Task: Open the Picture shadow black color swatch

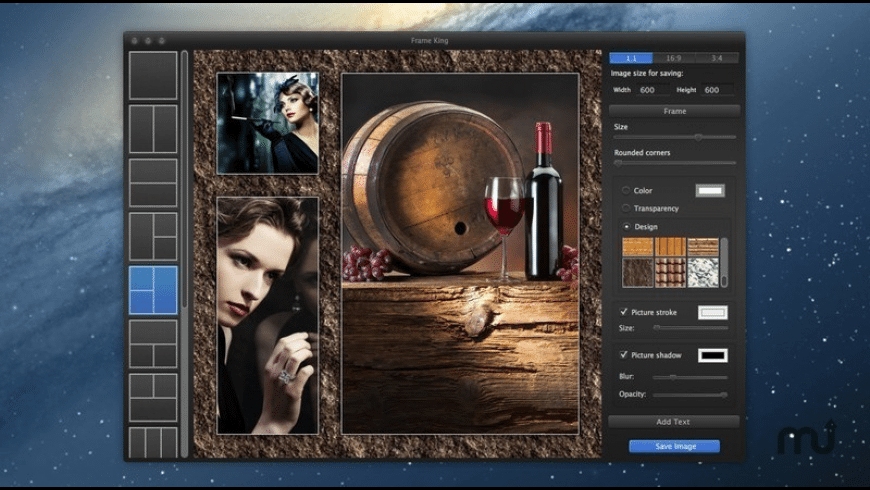Action: coord(712,355)
